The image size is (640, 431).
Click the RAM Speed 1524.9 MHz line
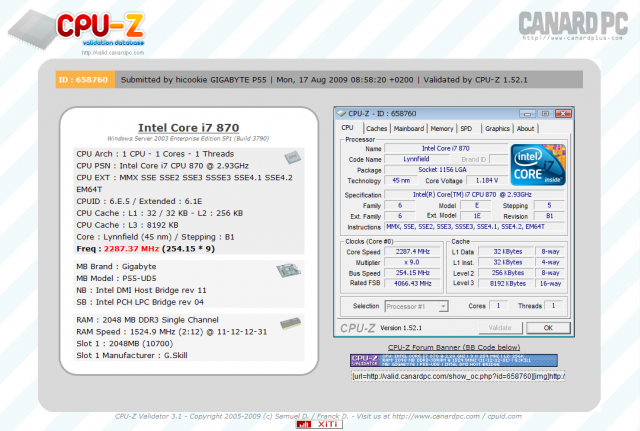(x=171, y=332)
